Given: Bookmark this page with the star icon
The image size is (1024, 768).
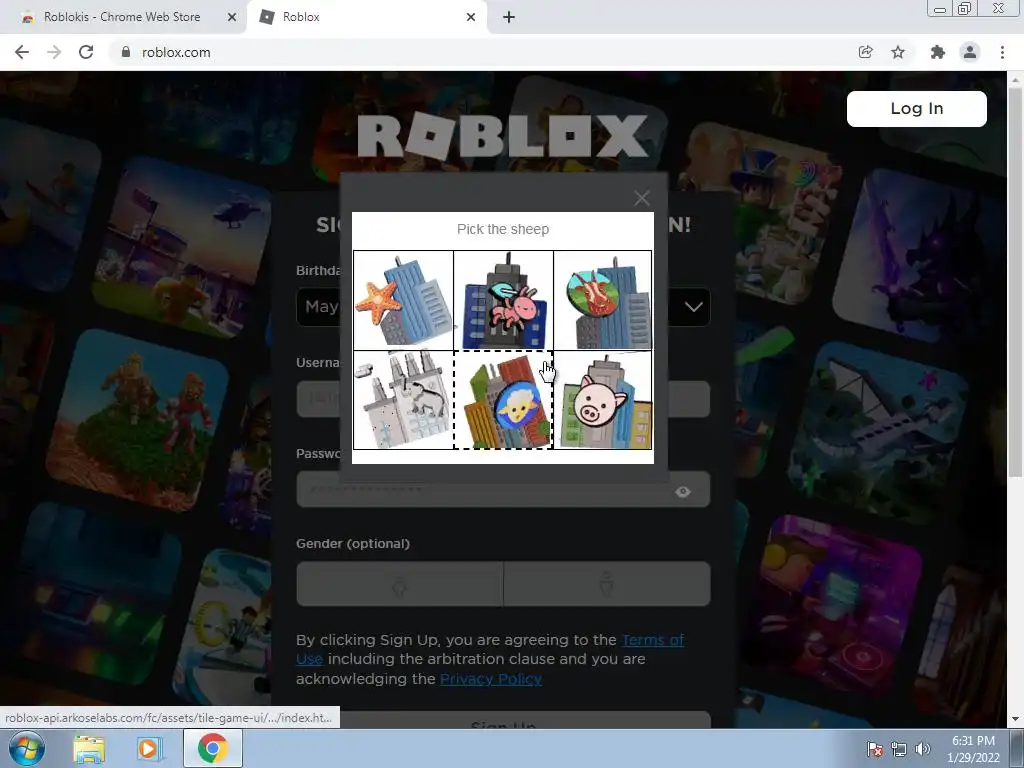Looking at the screenshot, I should click(898, 52).
